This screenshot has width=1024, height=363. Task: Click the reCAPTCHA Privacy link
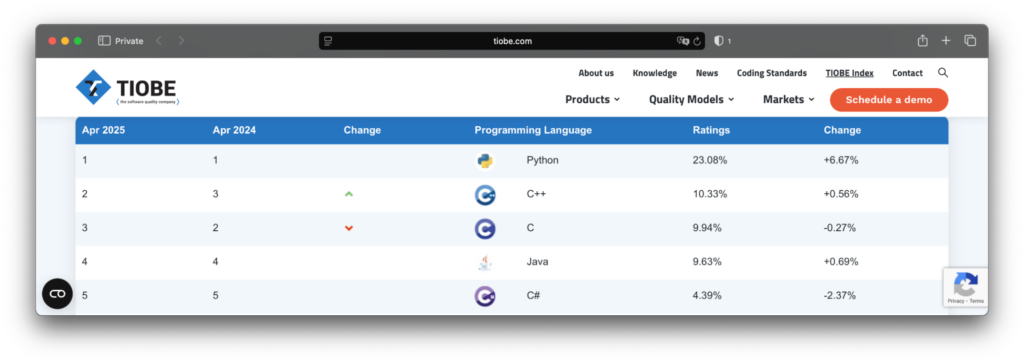(955, 301)
